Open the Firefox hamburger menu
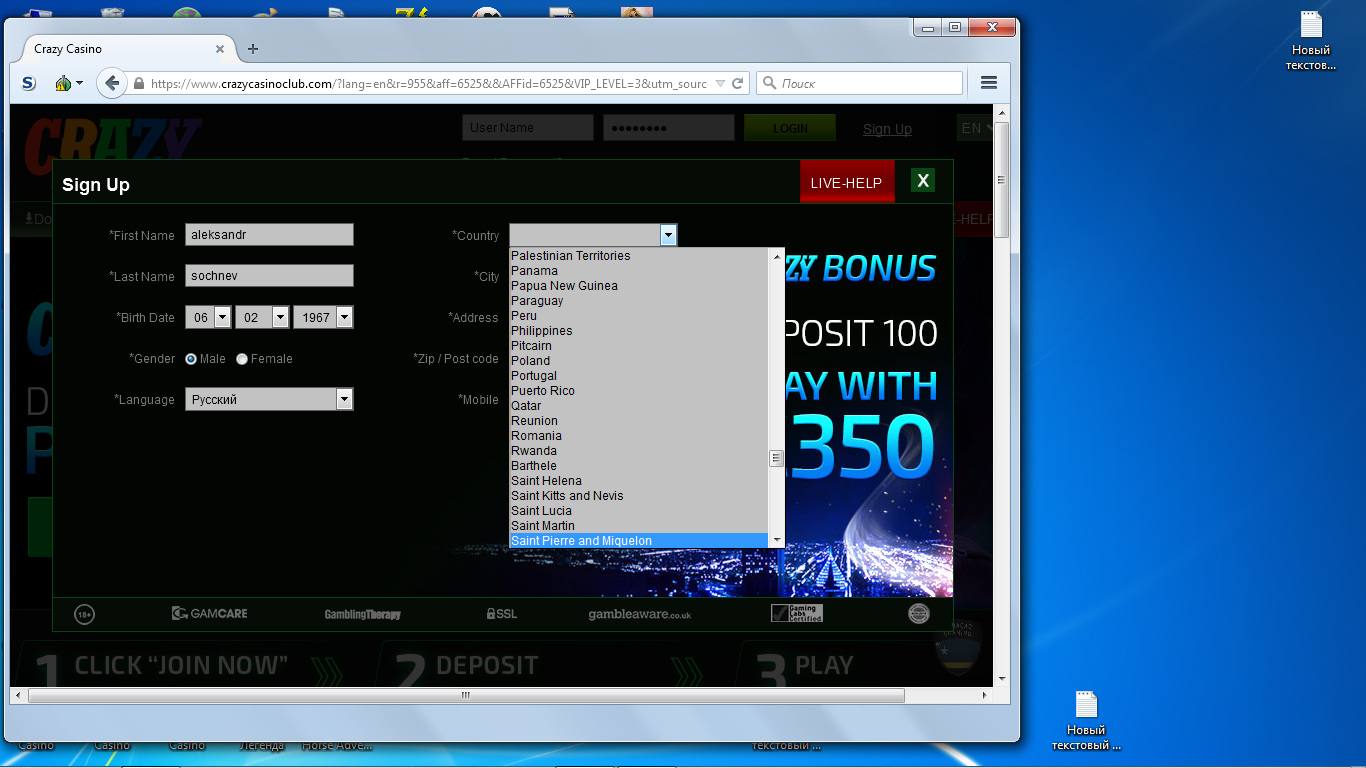 coord(989,83)
